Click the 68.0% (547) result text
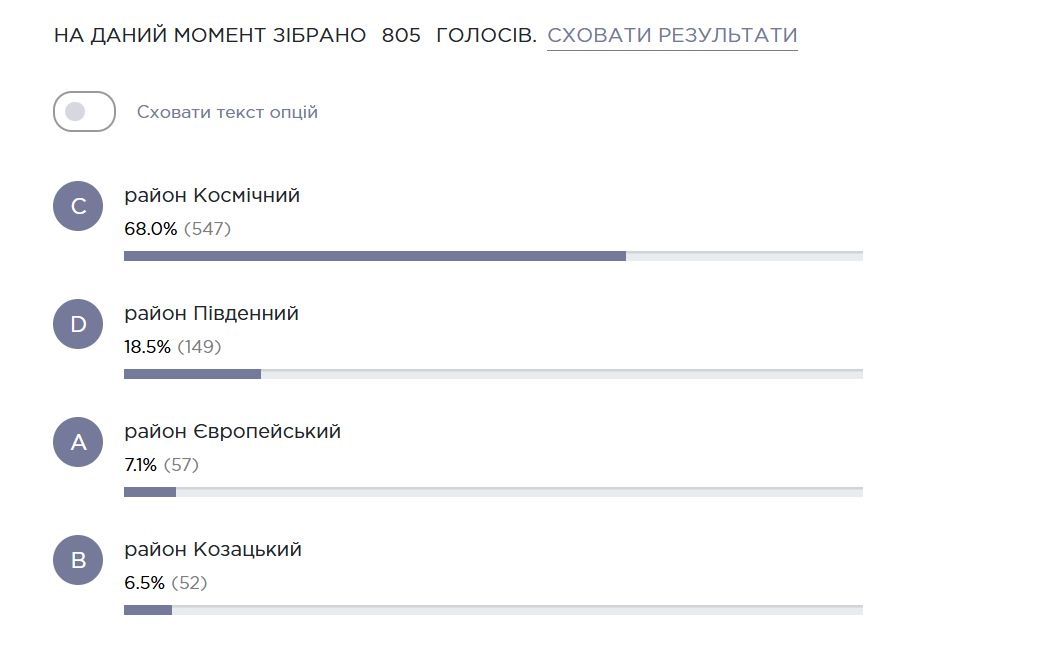The height and width of the screenshot is (670, 1057). 177,229
